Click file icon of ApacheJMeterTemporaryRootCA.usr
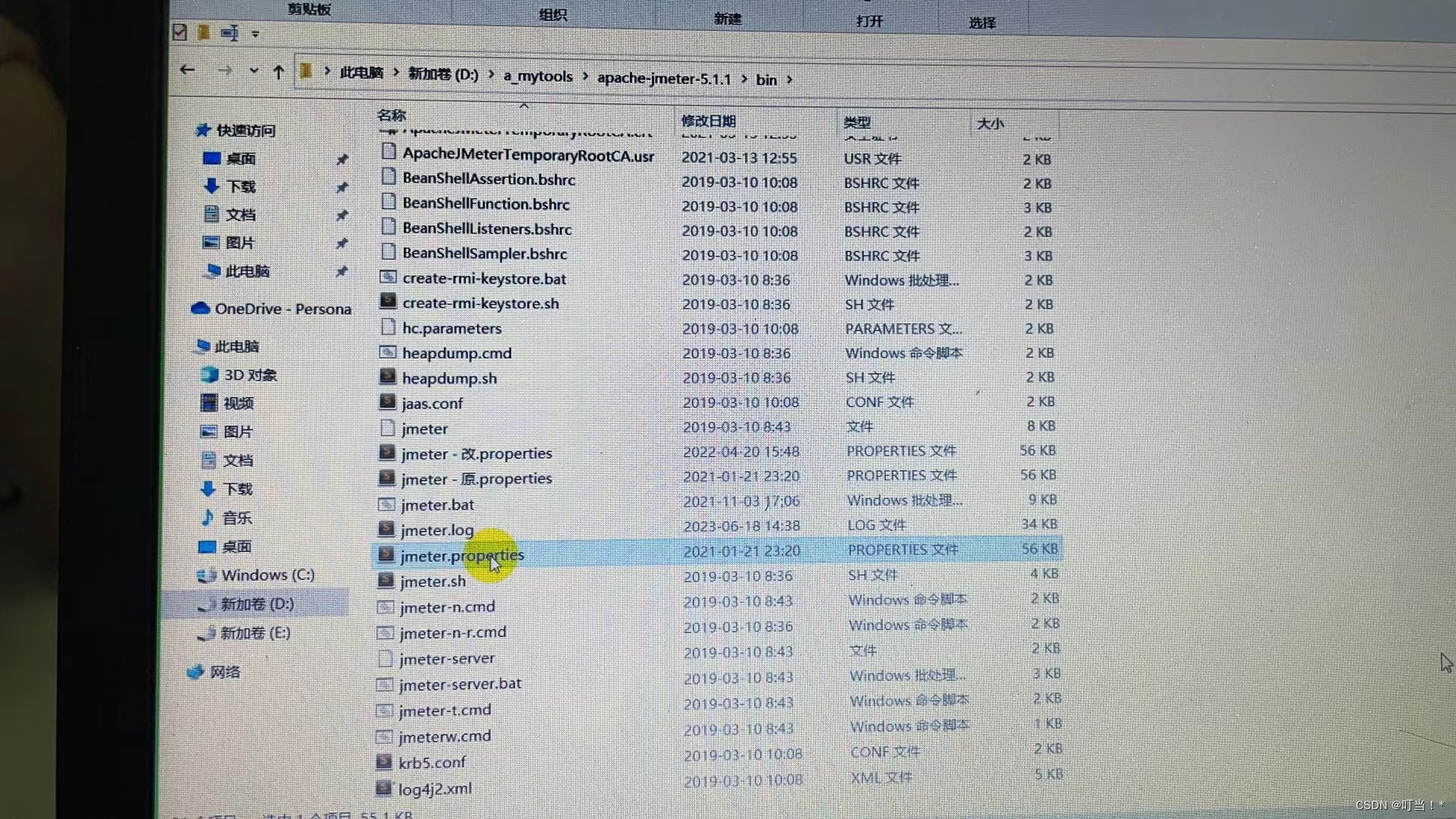The image size is (1456, 819). click(388, 152)
